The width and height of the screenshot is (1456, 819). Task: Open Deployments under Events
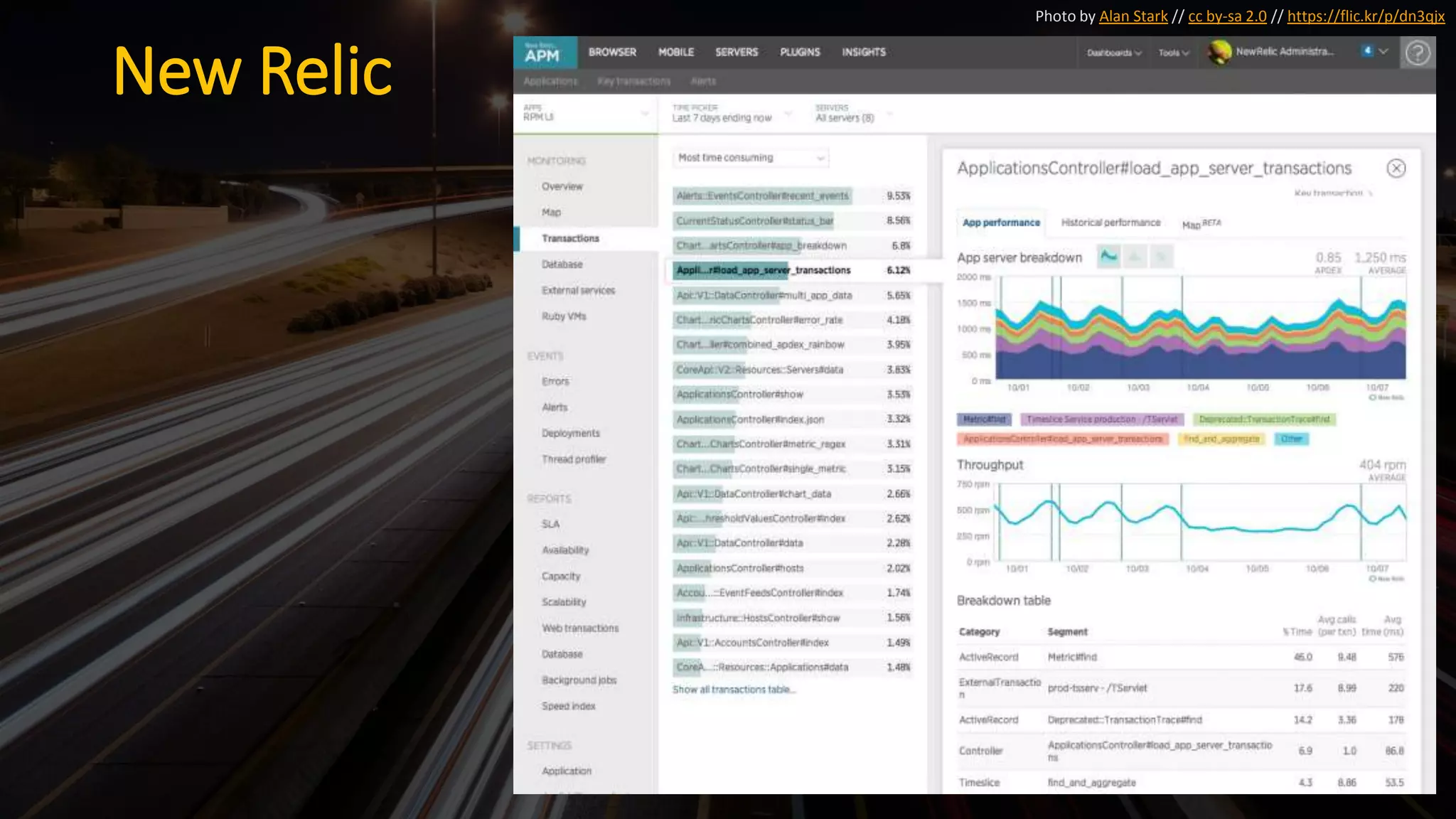[x=570, y=434]
